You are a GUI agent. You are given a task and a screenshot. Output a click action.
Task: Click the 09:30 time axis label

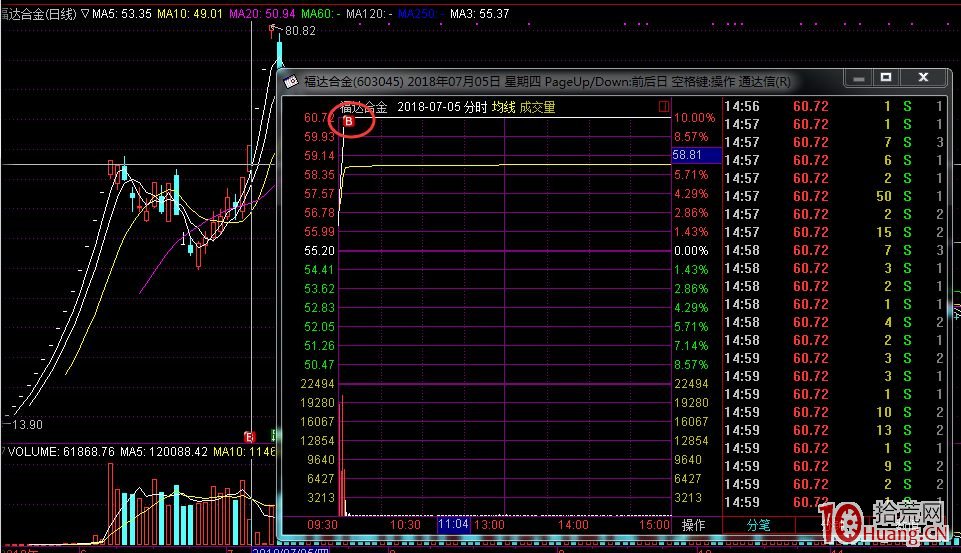click(x=322, y=525)
